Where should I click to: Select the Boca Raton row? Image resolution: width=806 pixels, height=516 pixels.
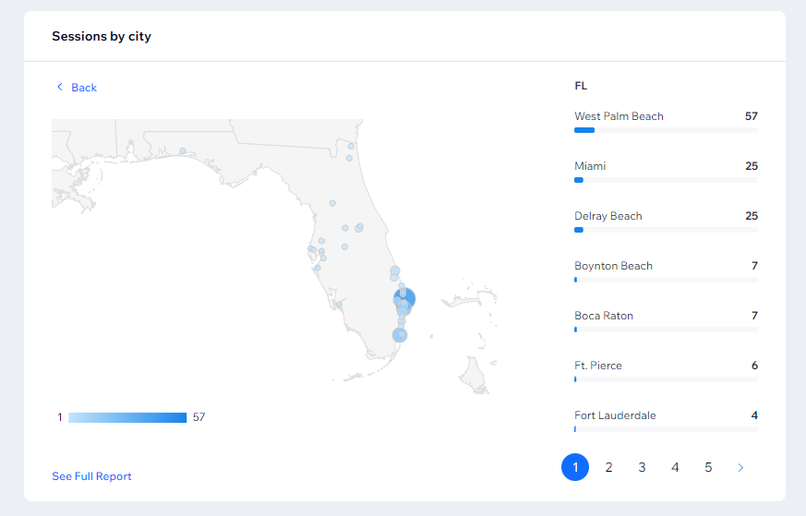(x=666, y=321)
